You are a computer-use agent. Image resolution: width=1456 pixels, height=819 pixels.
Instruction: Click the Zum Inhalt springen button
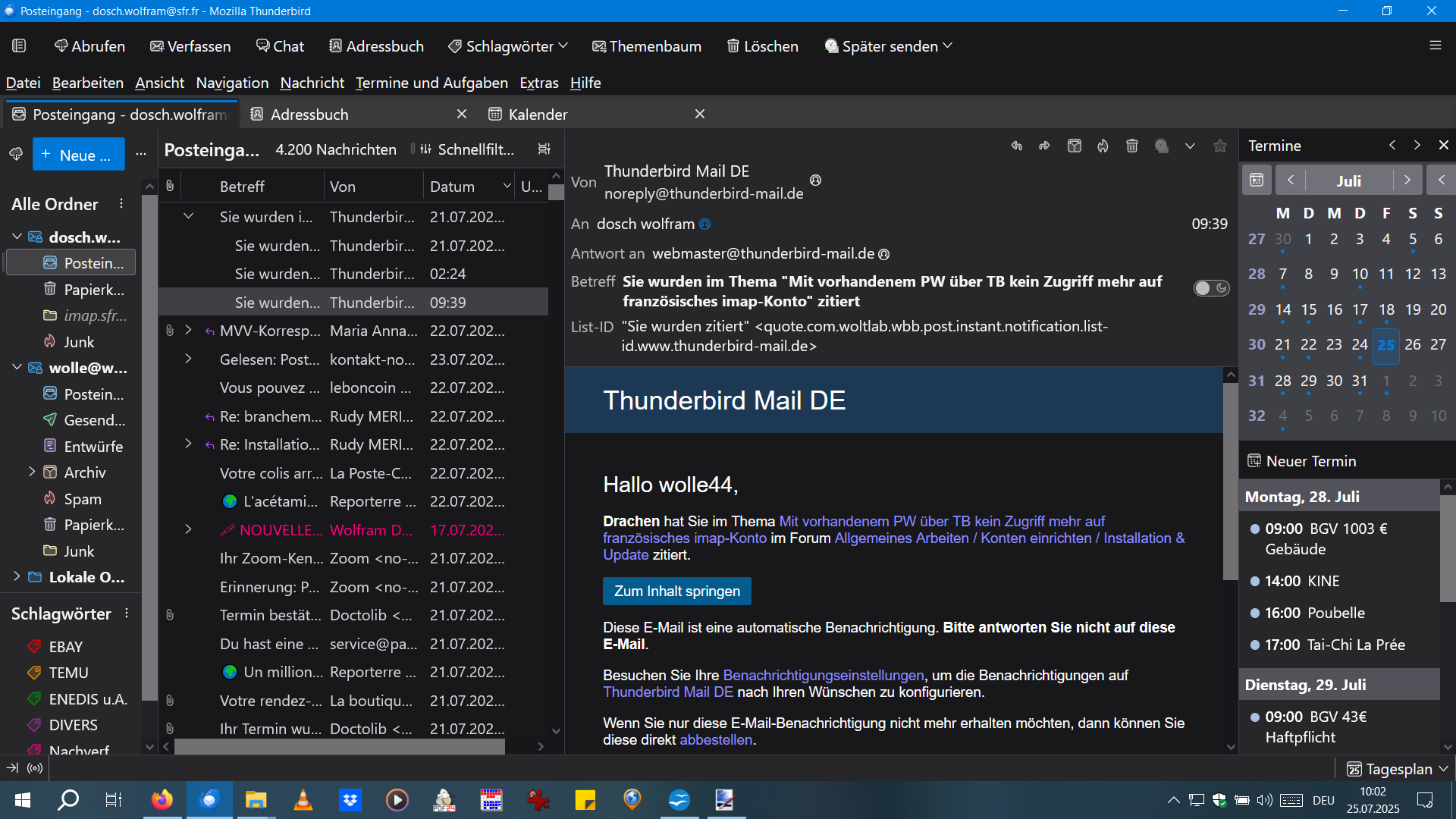pos(676,591)
